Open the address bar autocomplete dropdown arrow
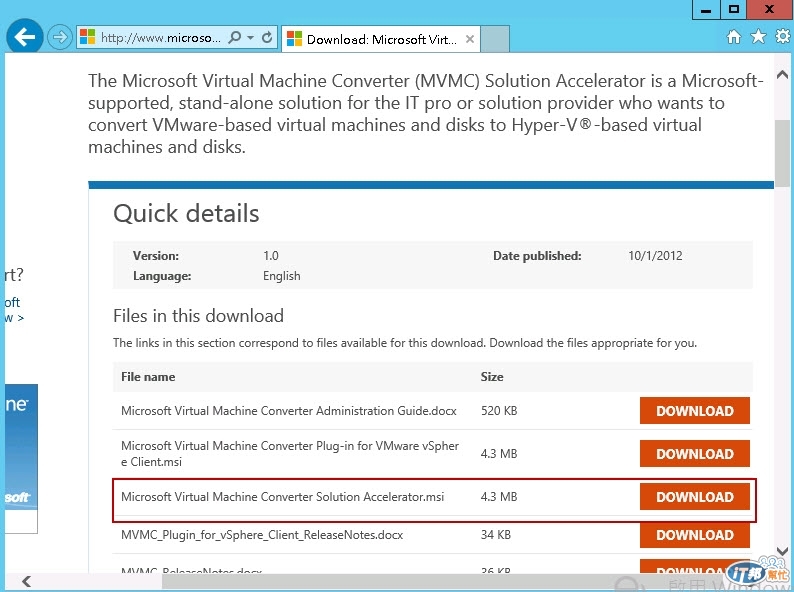The image size is (794, 592). tap(250, 37)
